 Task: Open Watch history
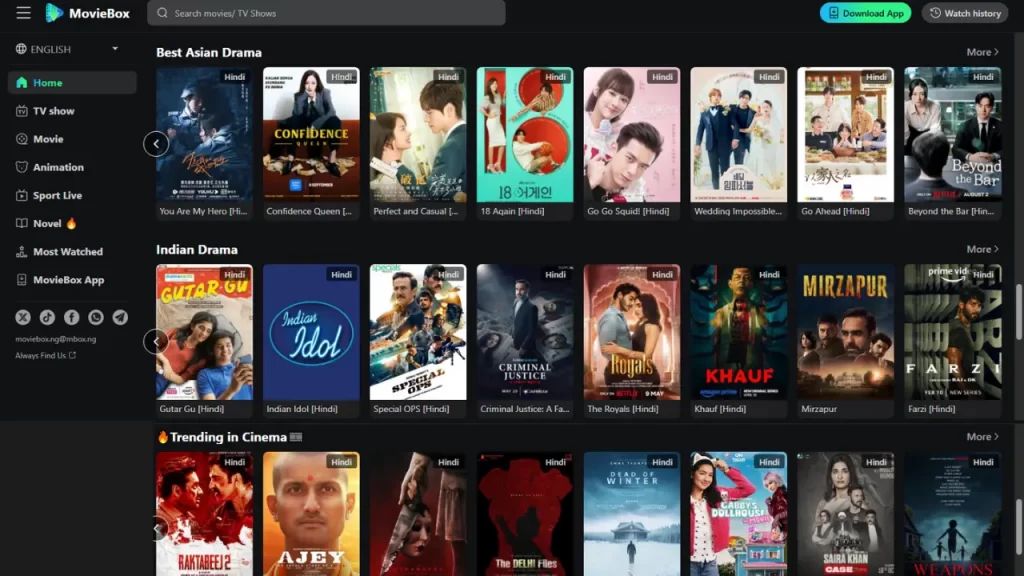(x=965, y=13)
